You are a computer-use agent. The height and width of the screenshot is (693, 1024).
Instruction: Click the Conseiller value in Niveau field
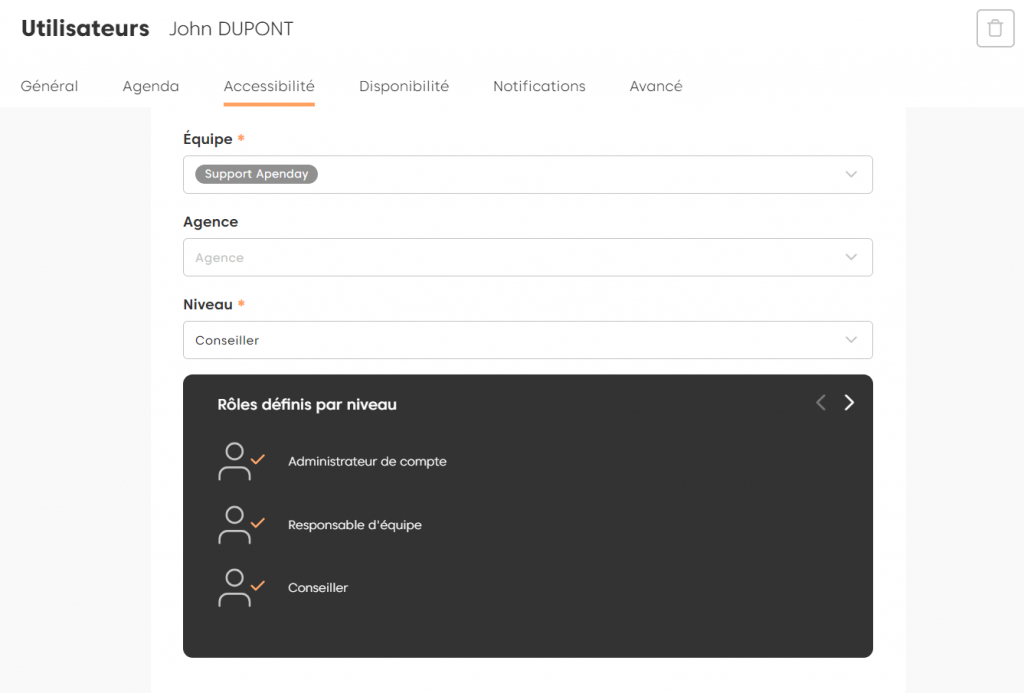coord(227,340)
